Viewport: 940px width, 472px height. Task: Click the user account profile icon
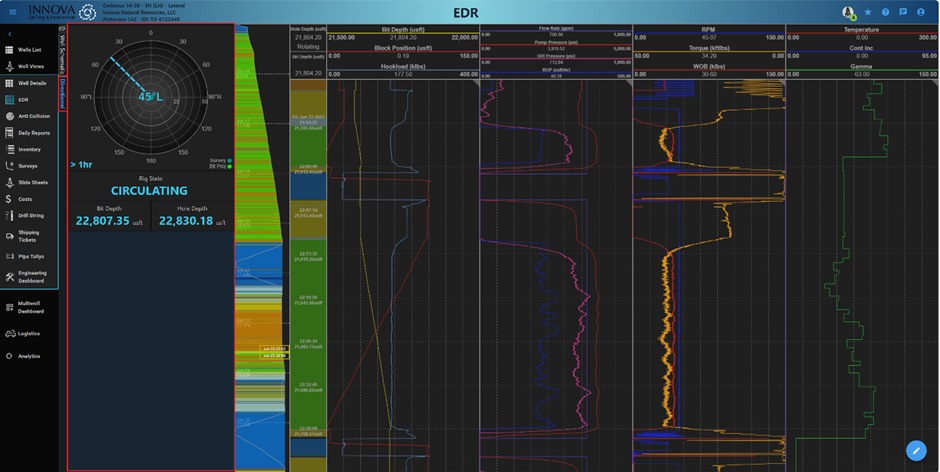click(x=922, y=12)
